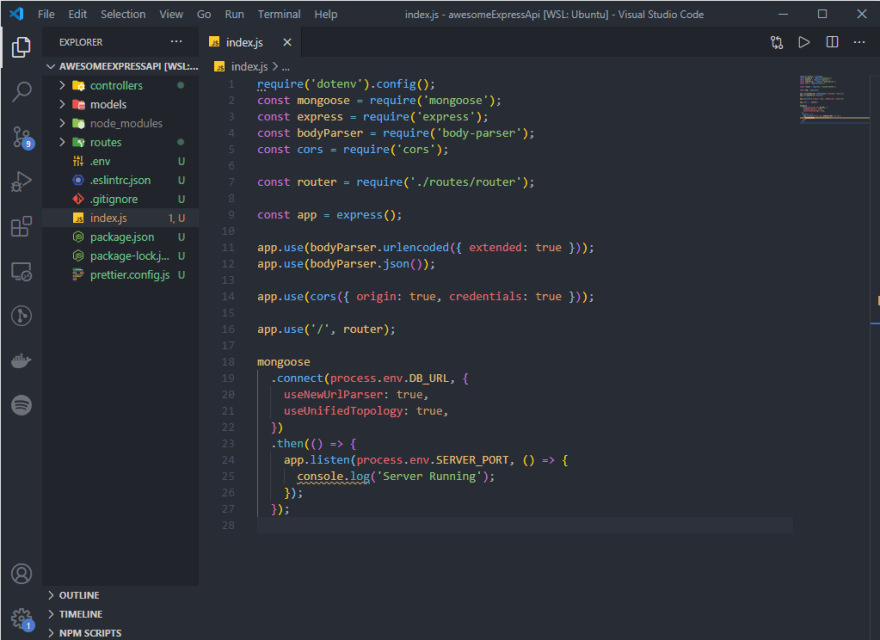
Task: Open the .gitignore file
Action: (121, 199)
